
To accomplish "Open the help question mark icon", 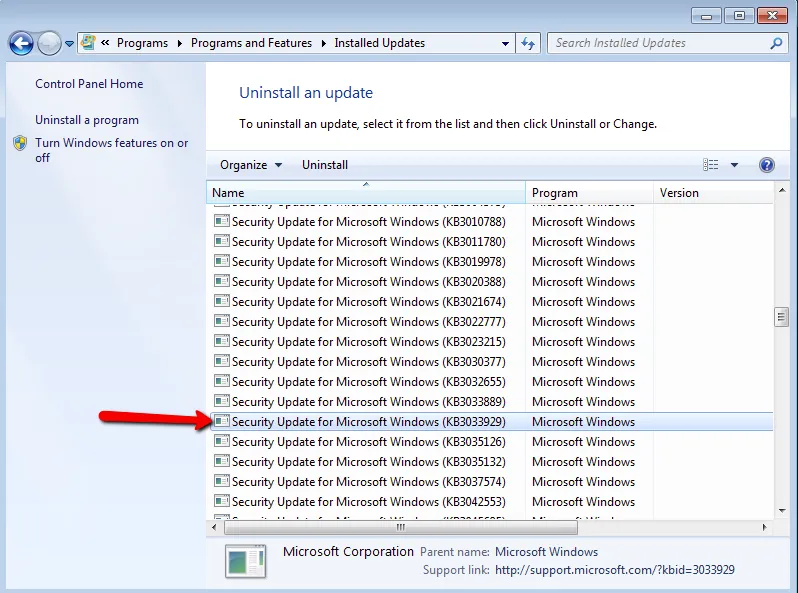I will [x=767, y=165].
